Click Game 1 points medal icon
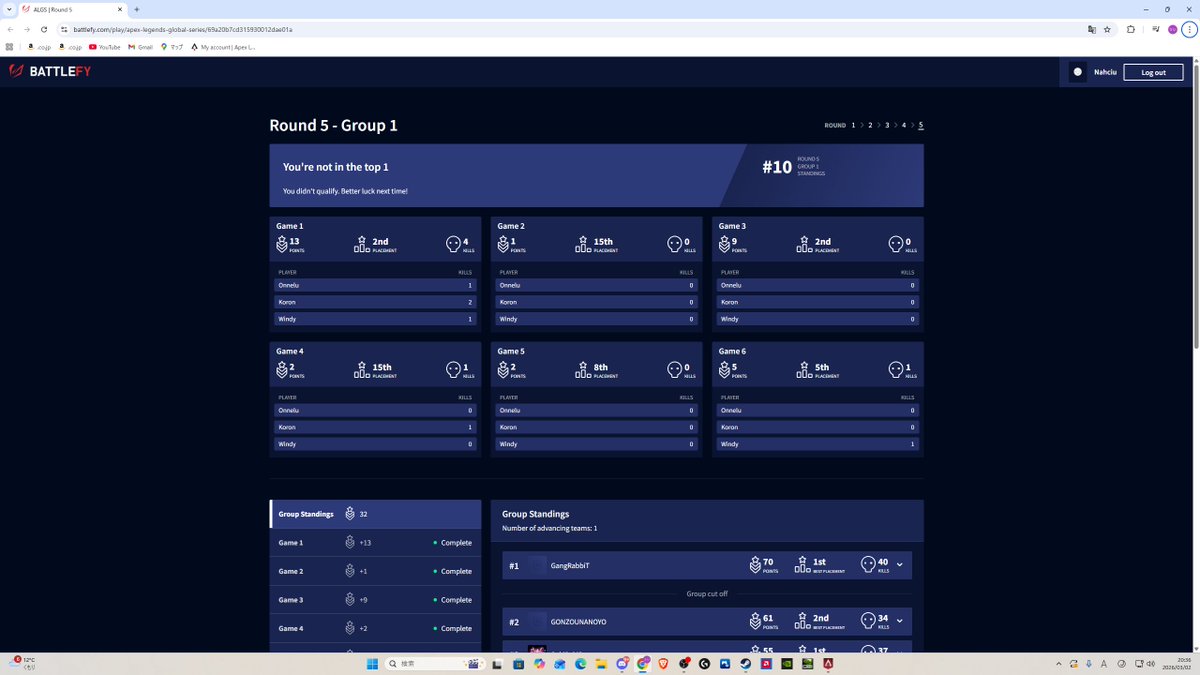Viewport: 1200px width, 675px height. tap(281, 244)
